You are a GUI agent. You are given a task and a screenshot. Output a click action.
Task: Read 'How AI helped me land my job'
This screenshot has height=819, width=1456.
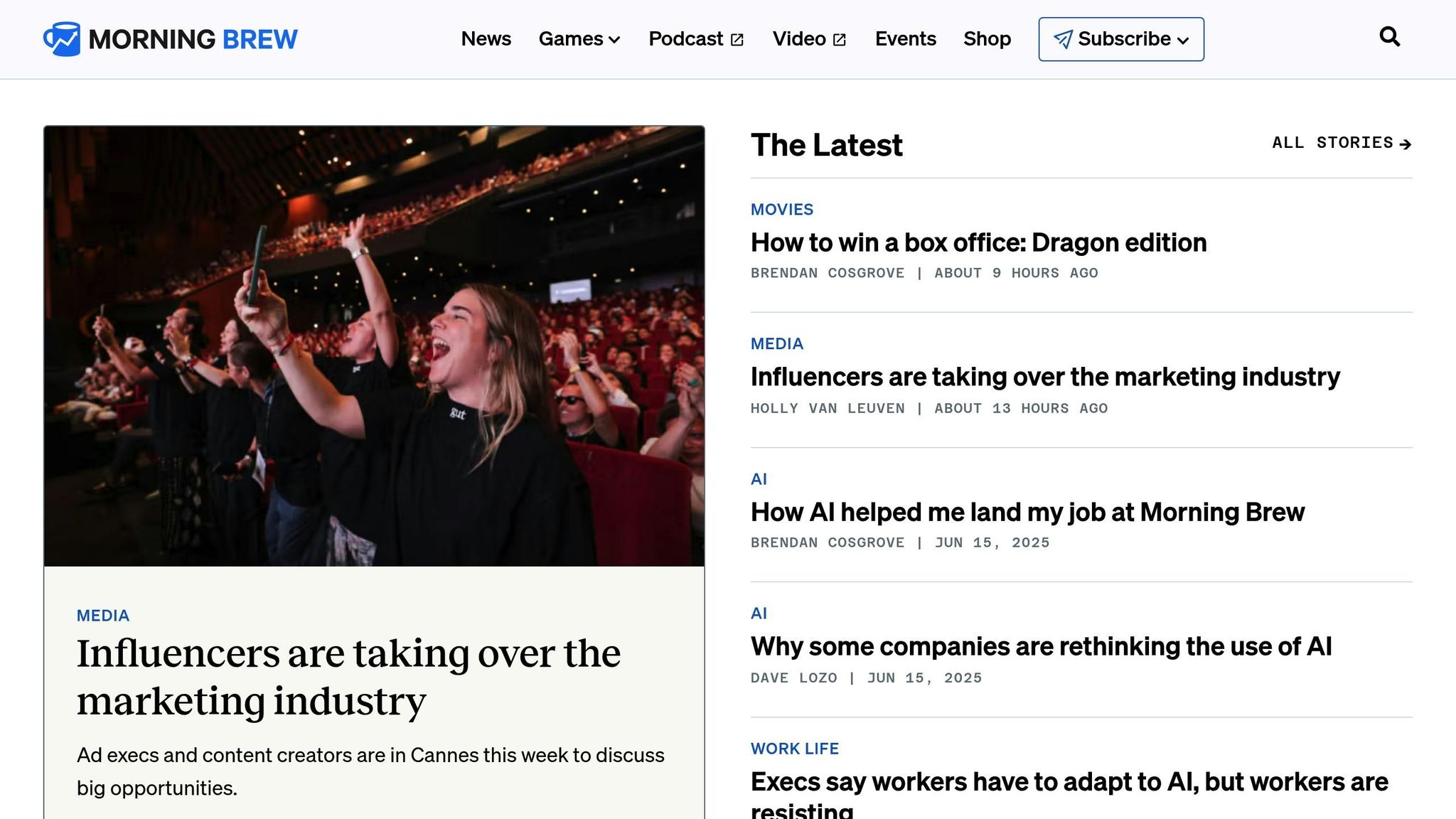click(x=1027, y=513)
